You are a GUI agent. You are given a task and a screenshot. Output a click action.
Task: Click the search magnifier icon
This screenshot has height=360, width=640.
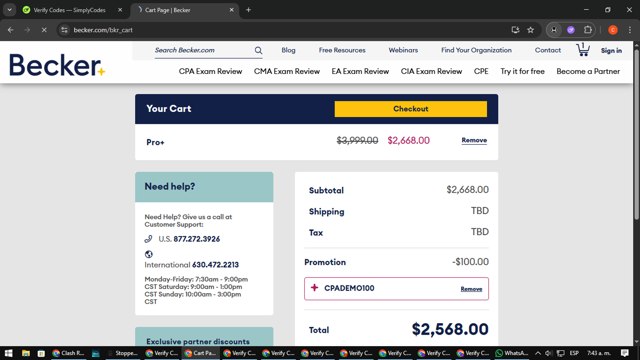click(x=258, y=50)
